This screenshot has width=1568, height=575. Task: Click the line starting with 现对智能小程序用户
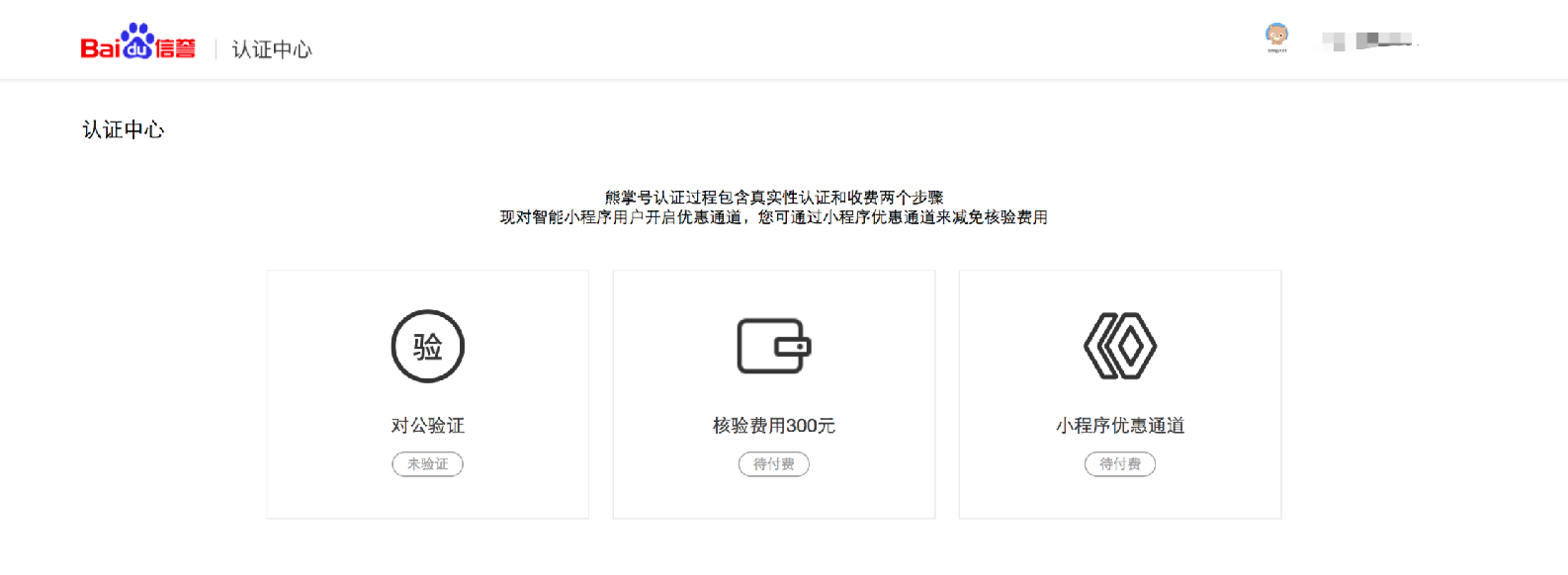pos(774,217)
